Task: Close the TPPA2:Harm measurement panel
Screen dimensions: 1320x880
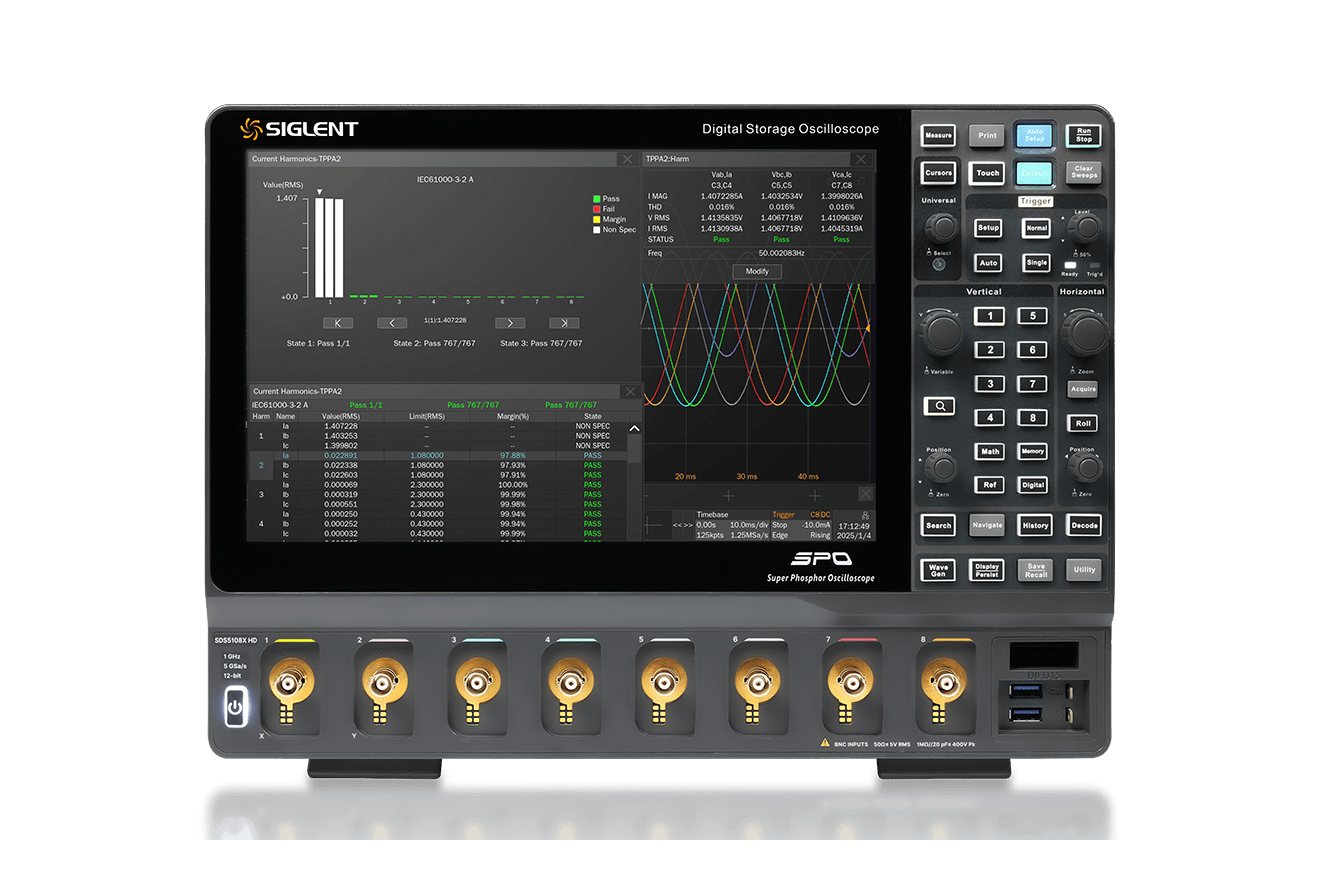Action: [x=861, y=159]
